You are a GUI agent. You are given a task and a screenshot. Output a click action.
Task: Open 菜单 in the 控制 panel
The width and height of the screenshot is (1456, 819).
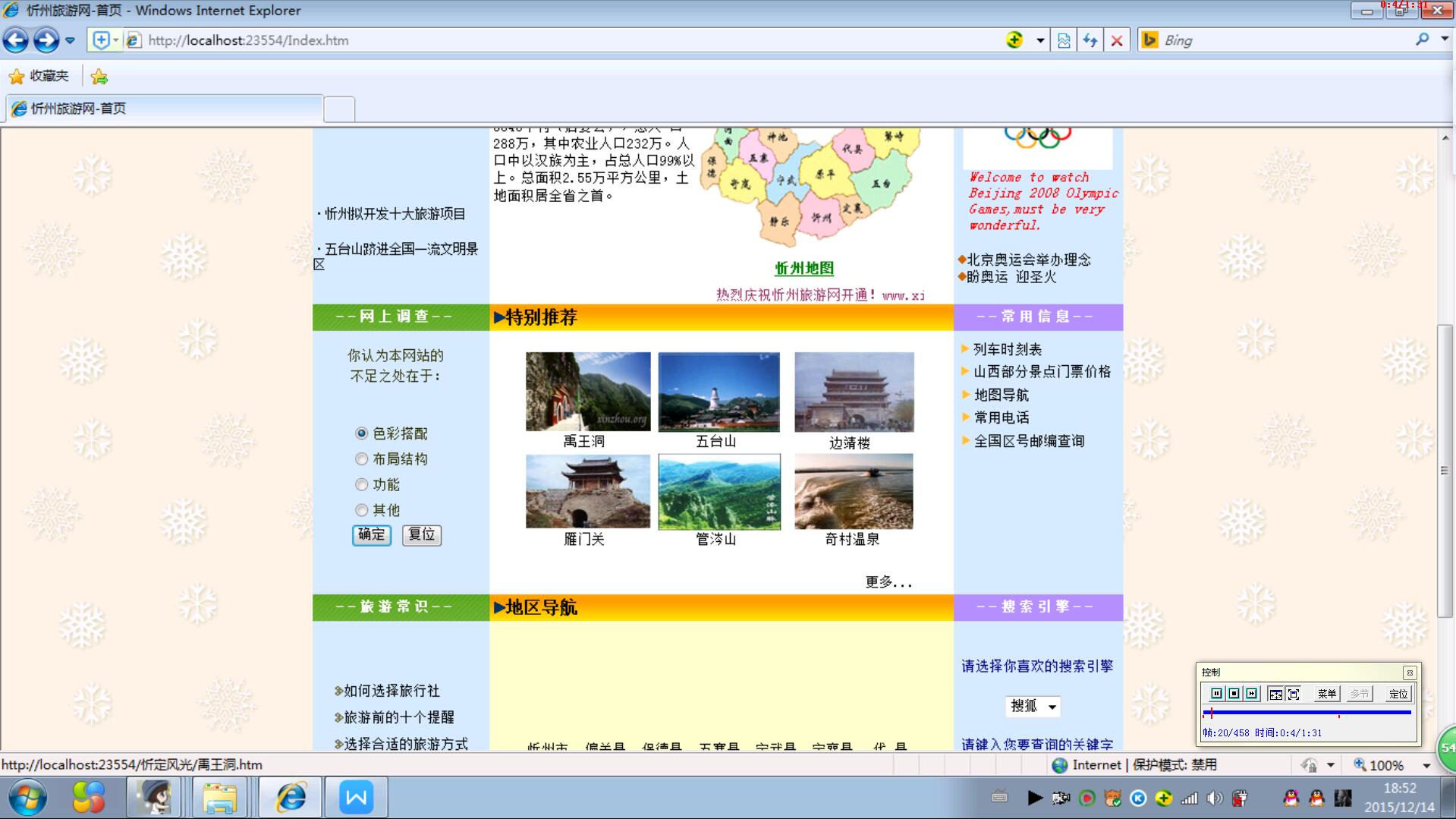pyautogui.click(x=1326, y=694)
